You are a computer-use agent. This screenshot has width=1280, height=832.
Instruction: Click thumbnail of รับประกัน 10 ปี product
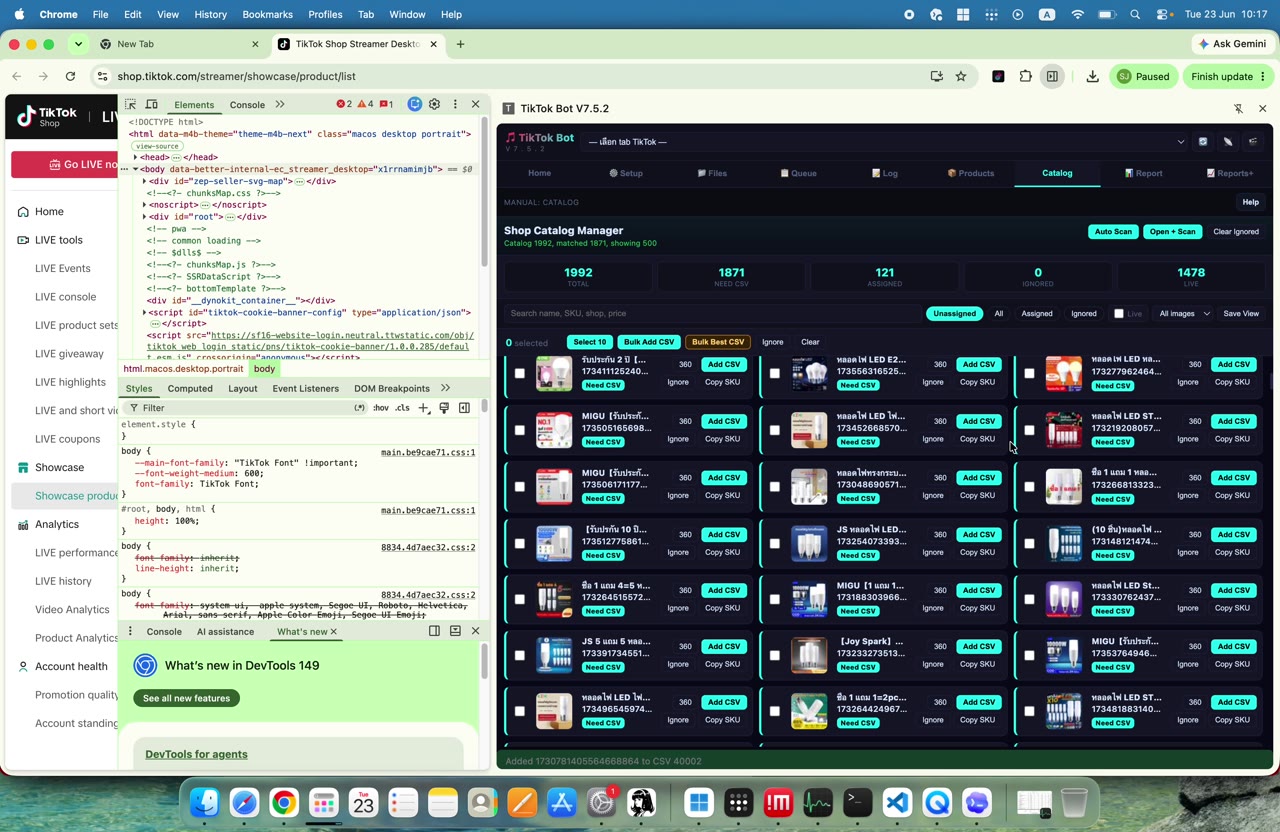pos(554,543)
